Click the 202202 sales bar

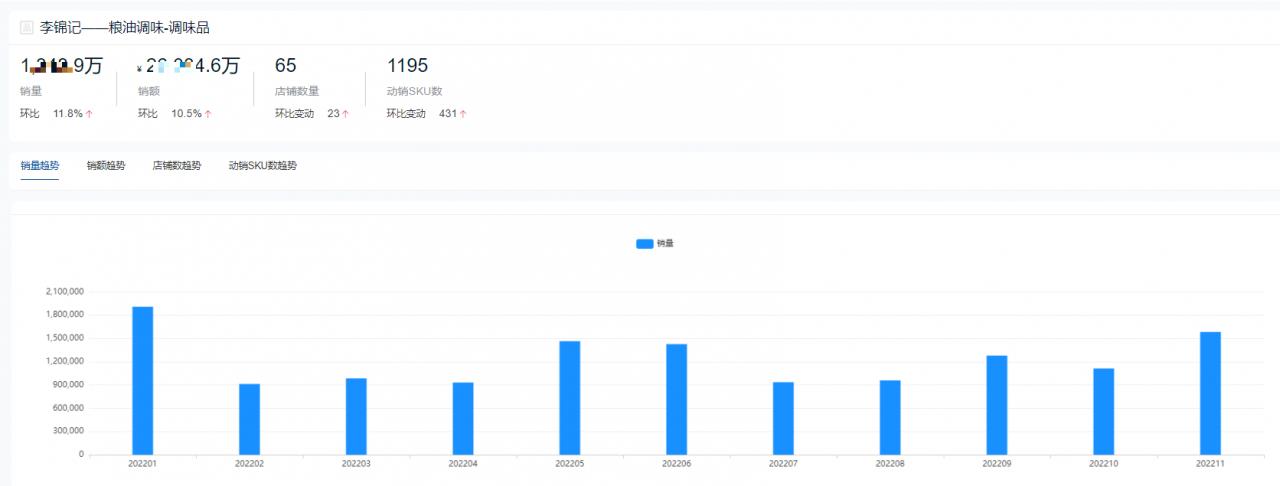click(249, 420)
